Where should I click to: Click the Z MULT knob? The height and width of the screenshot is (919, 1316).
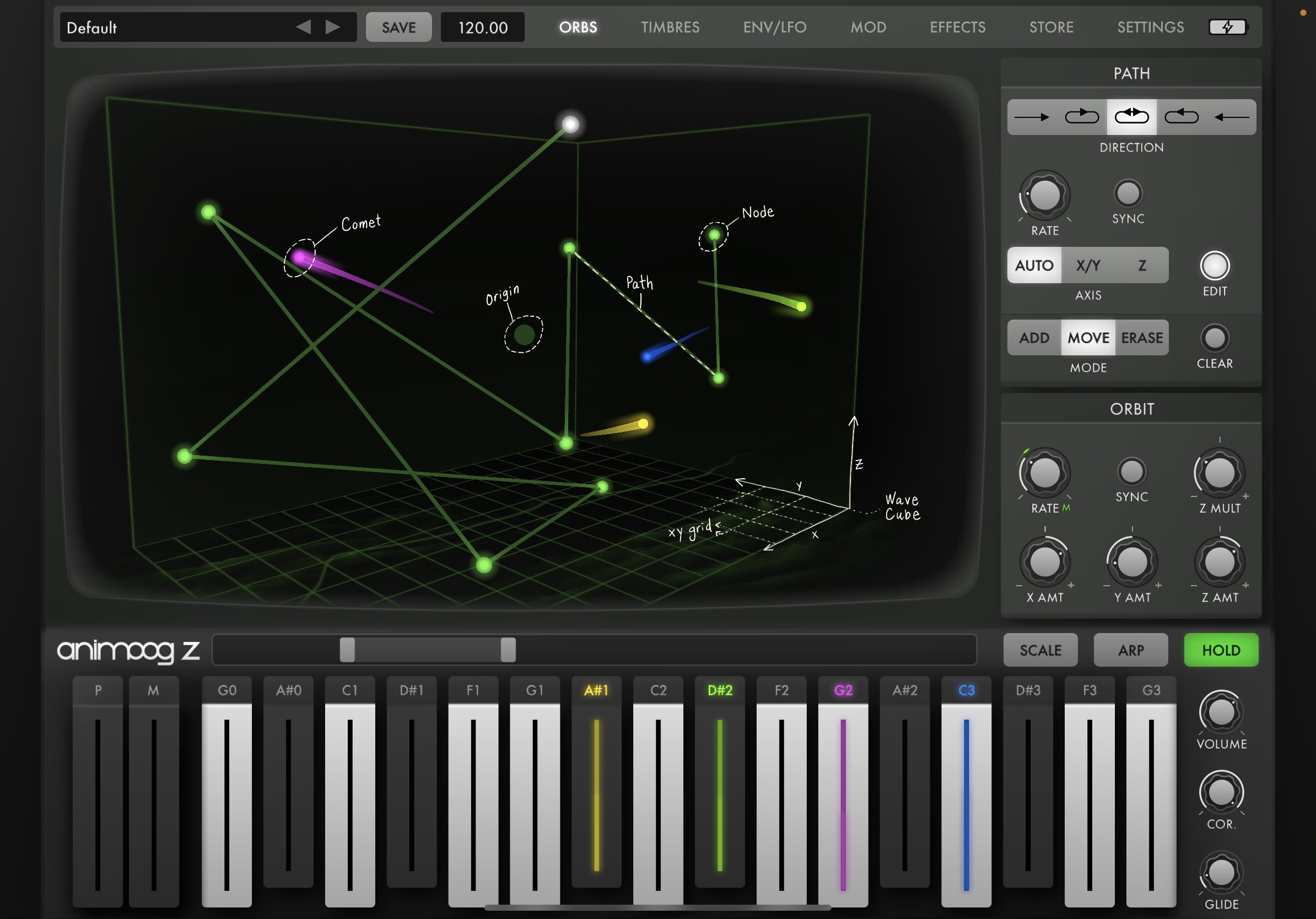click(x=1219, y=473)
